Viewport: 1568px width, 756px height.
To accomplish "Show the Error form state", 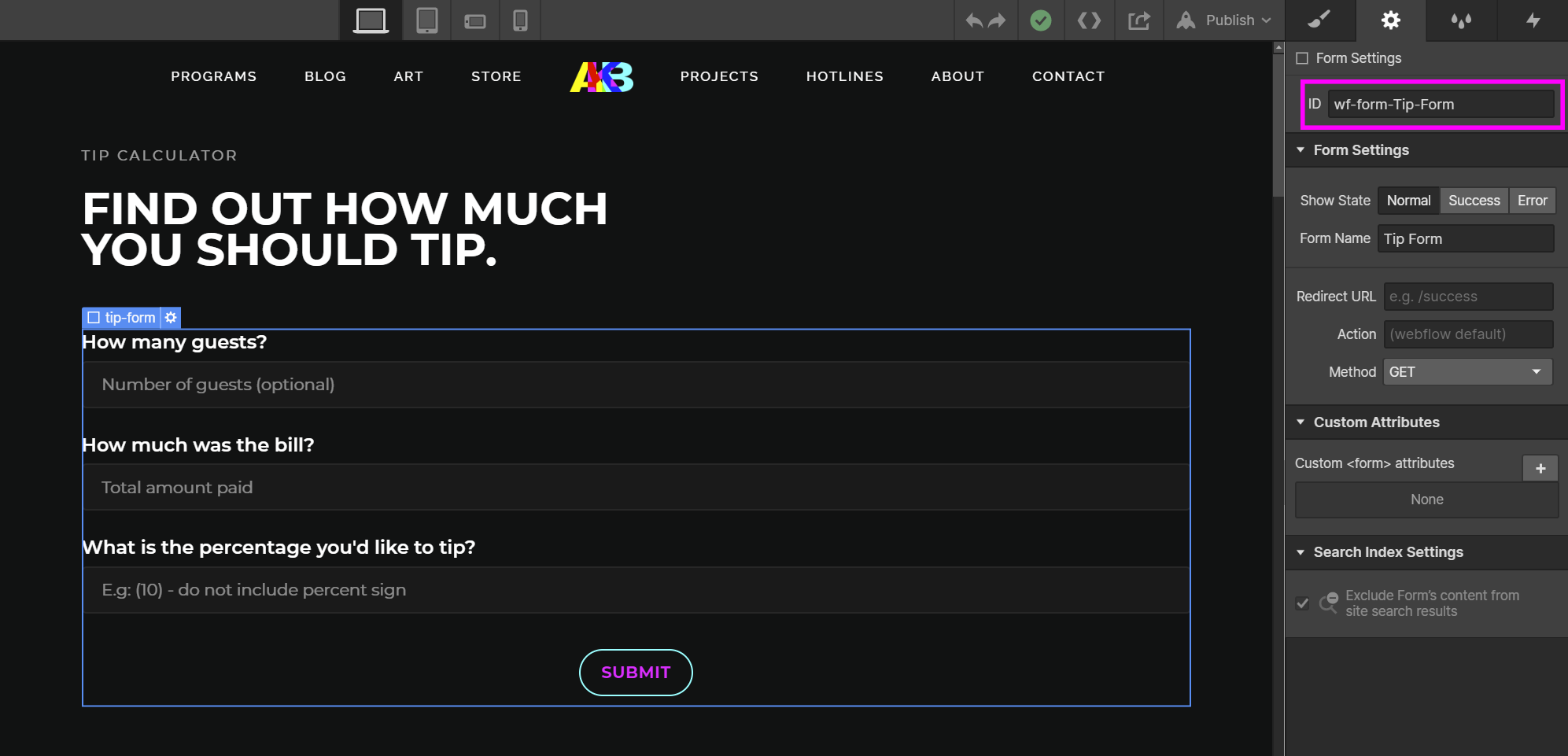I will click(x=1532, y=201).
